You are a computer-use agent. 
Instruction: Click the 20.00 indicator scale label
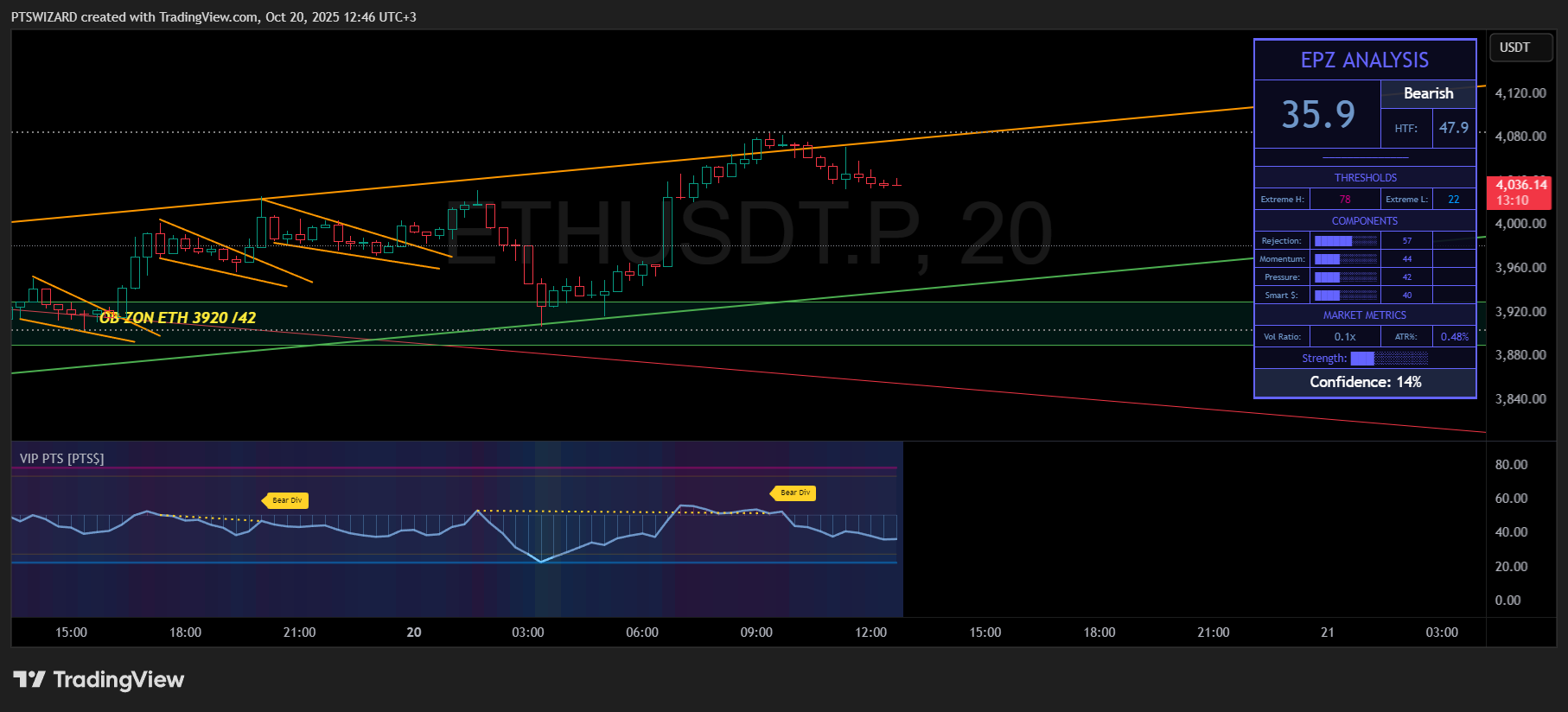click(x=1511, y=567)
